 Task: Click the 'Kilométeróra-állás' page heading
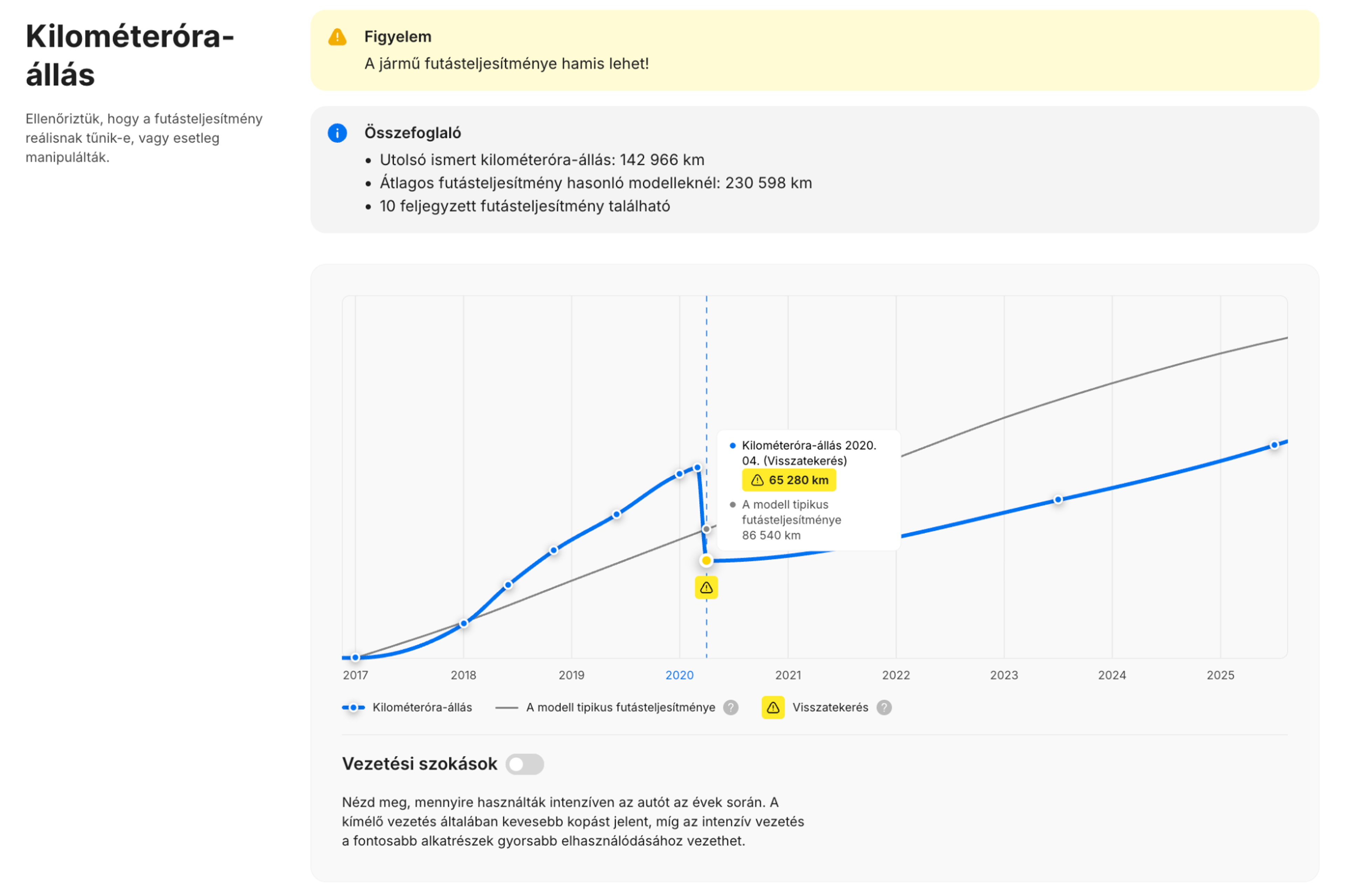point(130,55)
